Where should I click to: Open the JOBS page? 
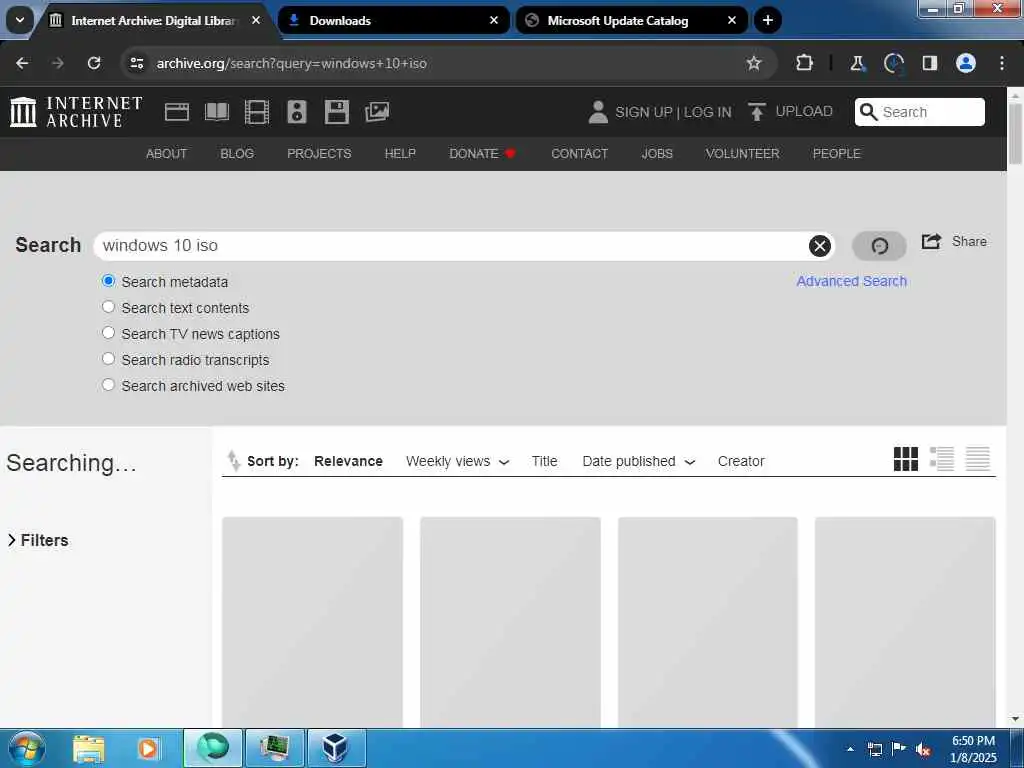tap(657, 153)
